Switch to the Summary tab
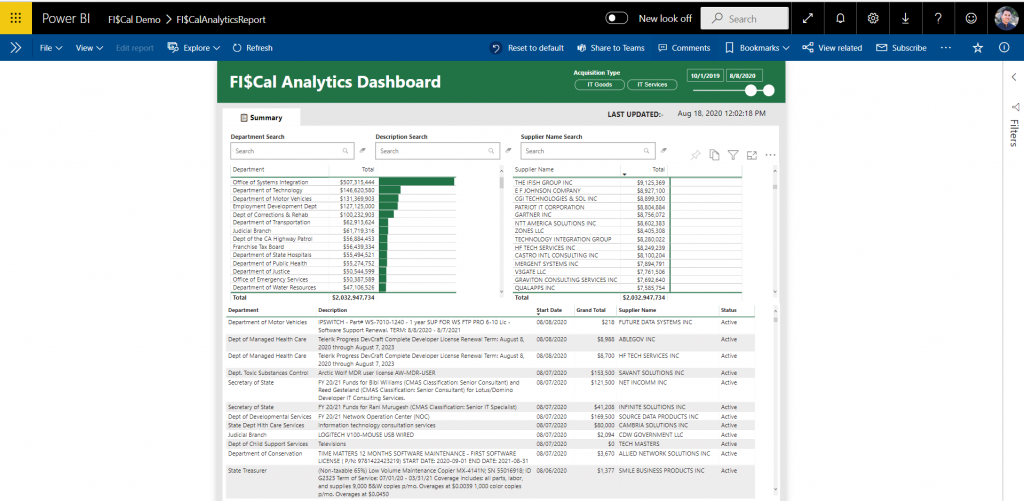Screen dimensions: 1024x501 pyautogui.click(x=261, y=118)
